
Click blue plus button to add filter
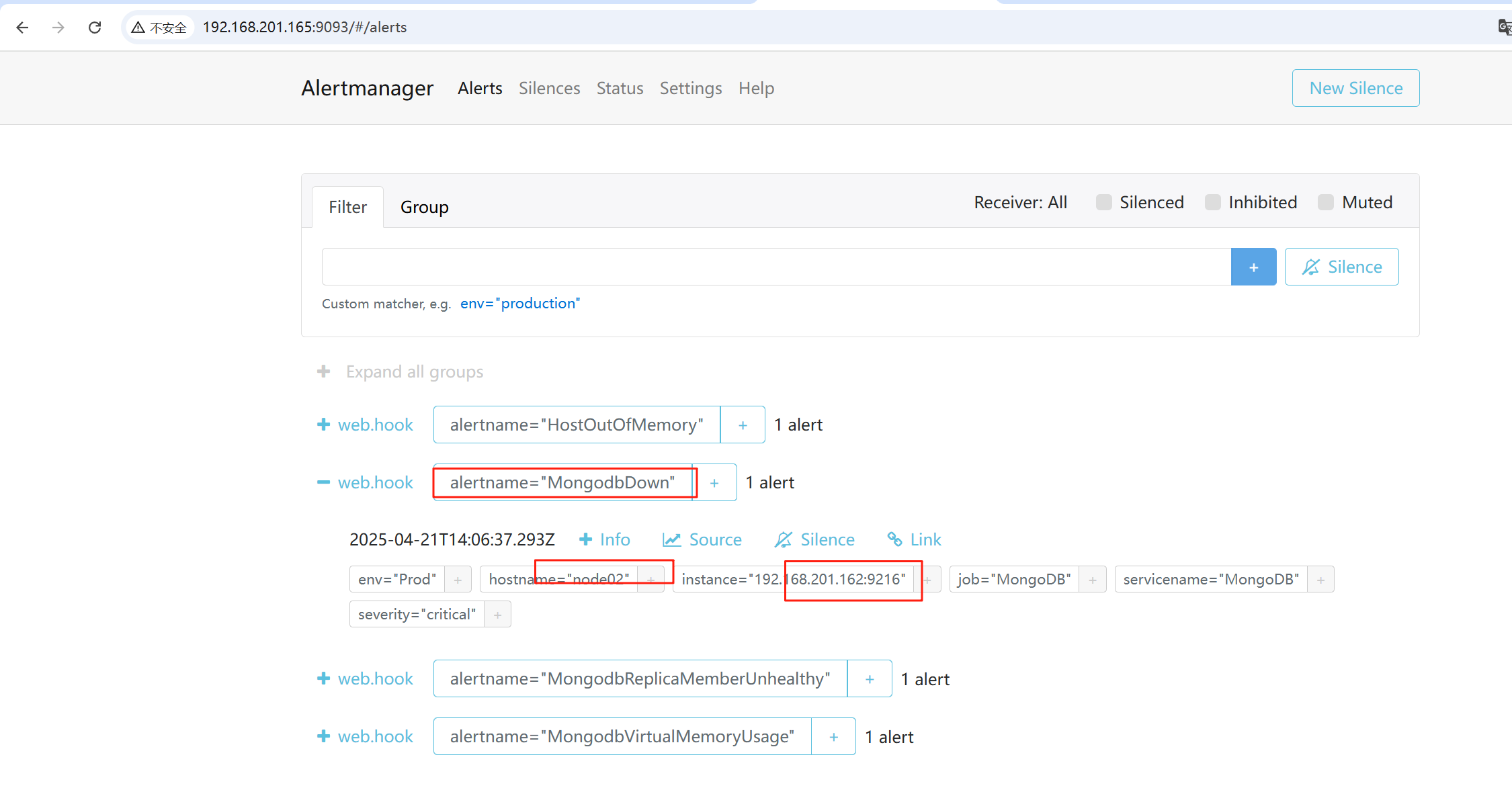coord(1253,267)
